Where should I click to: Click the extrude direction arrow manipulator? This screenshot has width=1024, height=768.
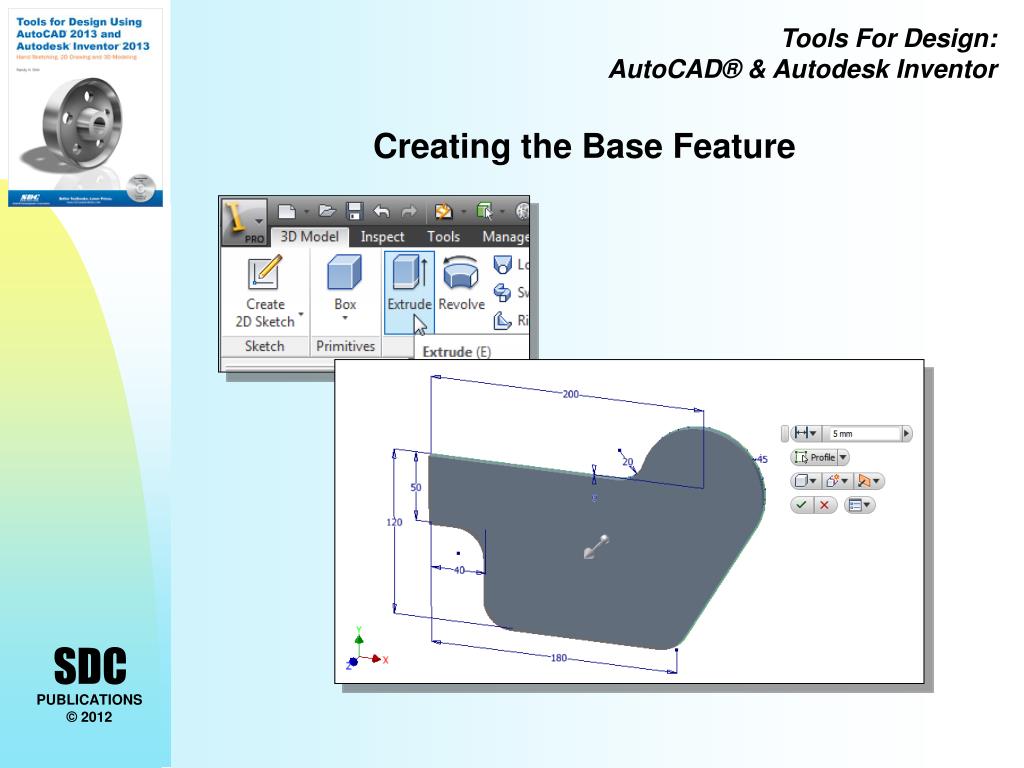click(596, 547)
